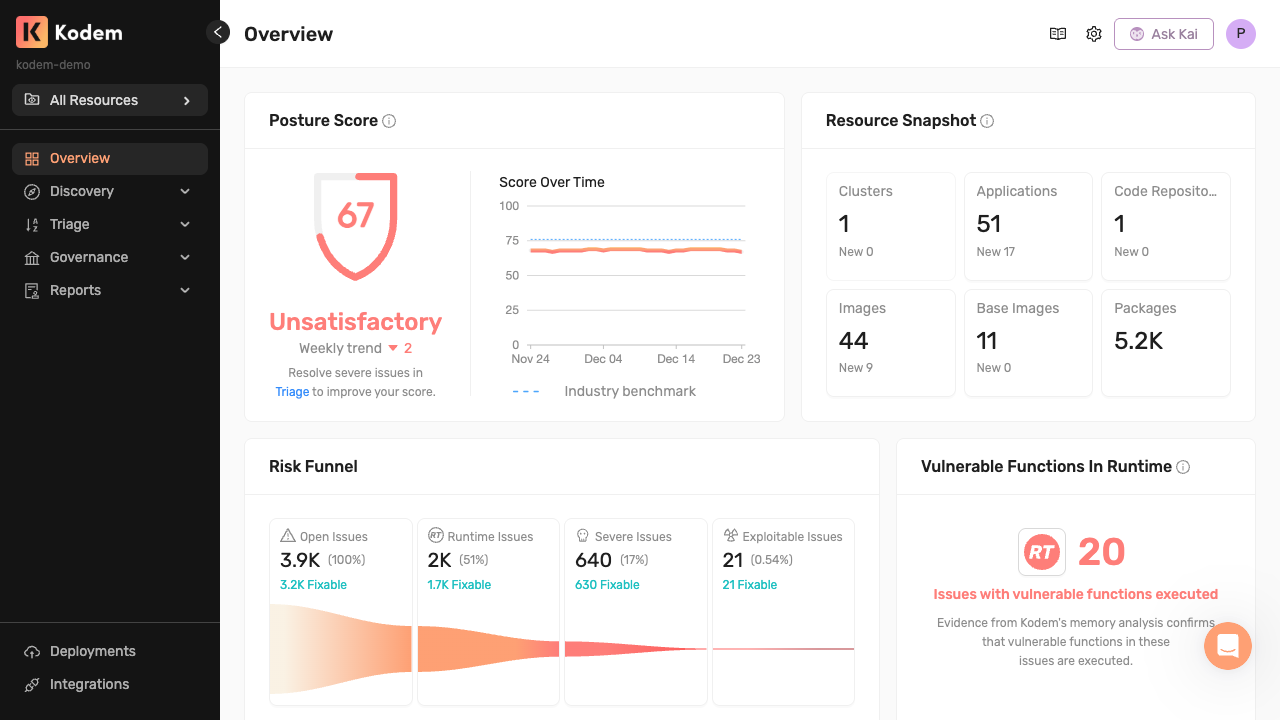Expand the Triage menu
Screen dimensions: 1280x720
coord(110,224)
